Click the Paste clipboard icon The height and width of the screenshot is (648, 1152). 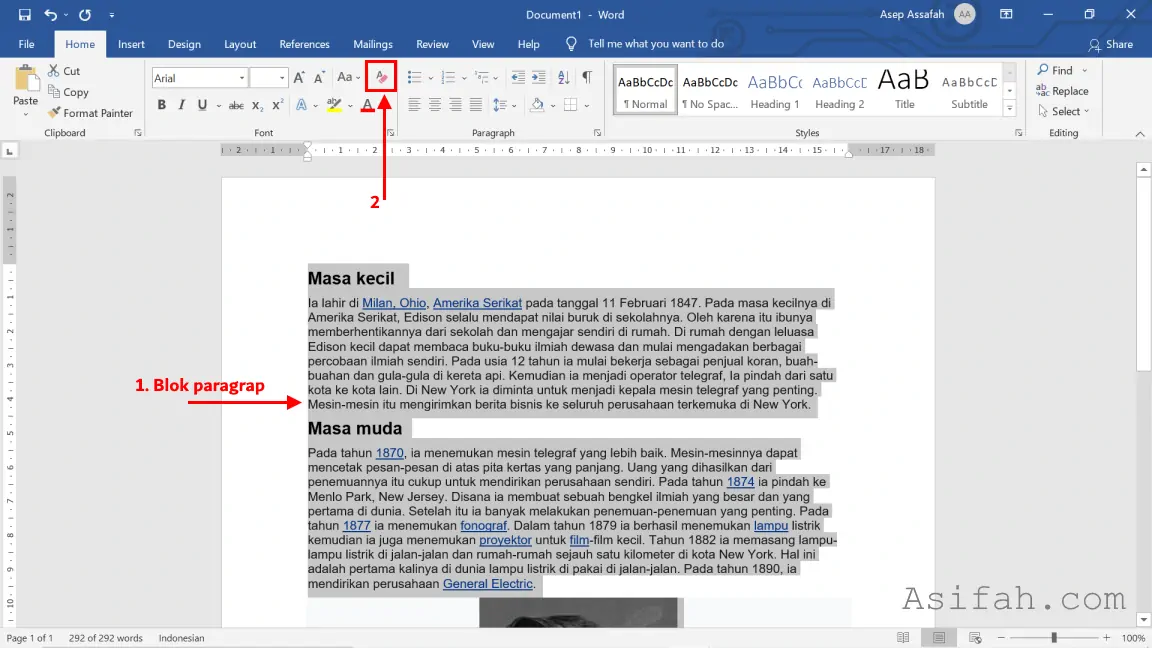coord(26,77)
